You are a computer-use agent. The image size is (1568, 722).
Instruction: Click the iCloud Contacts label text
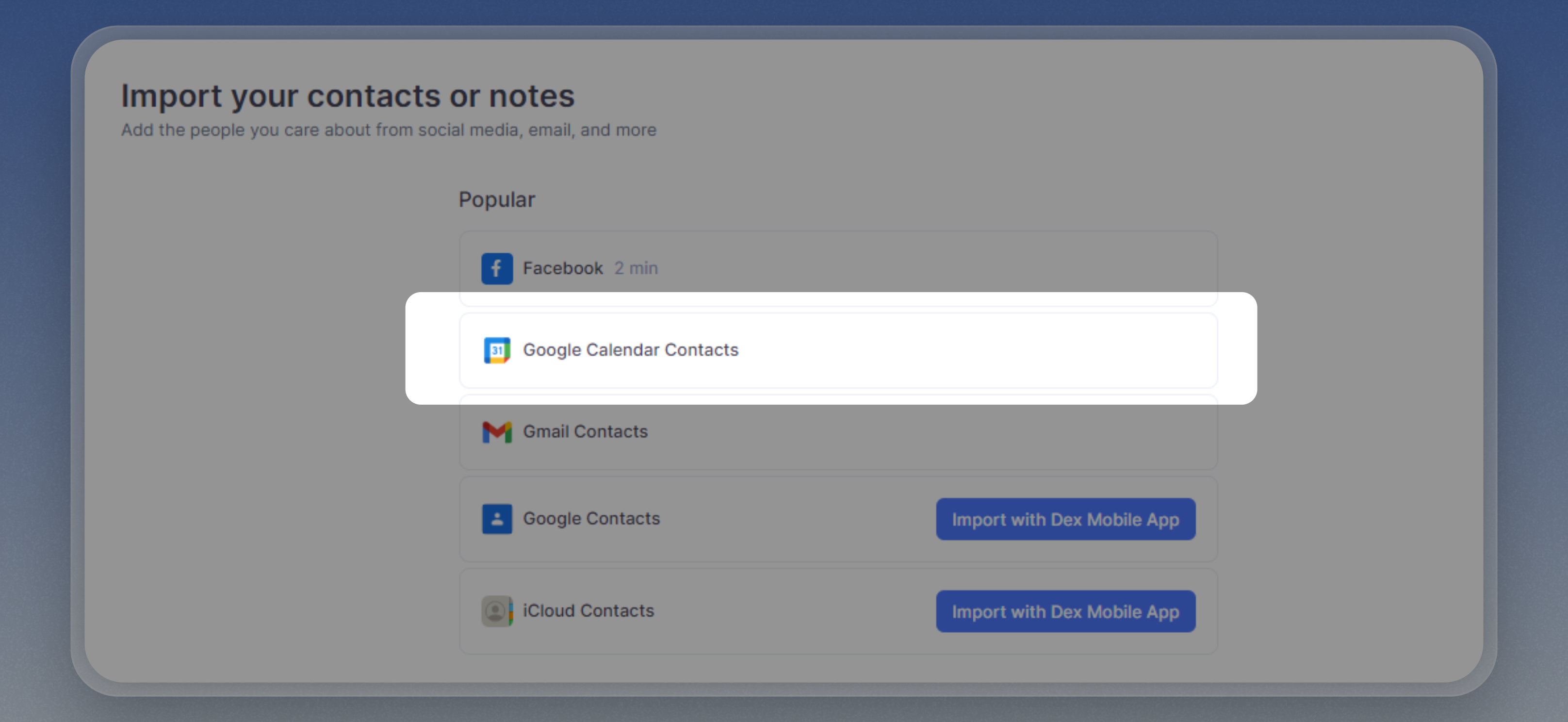tap(588, 610)
